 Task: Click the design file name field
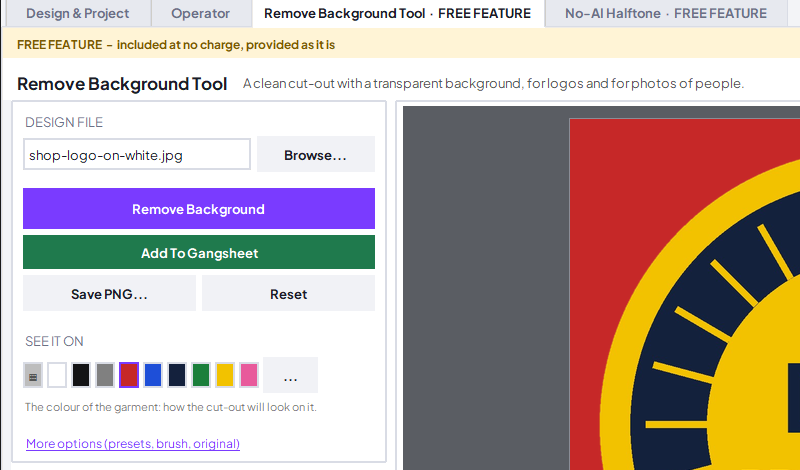(x=137, y=155)
